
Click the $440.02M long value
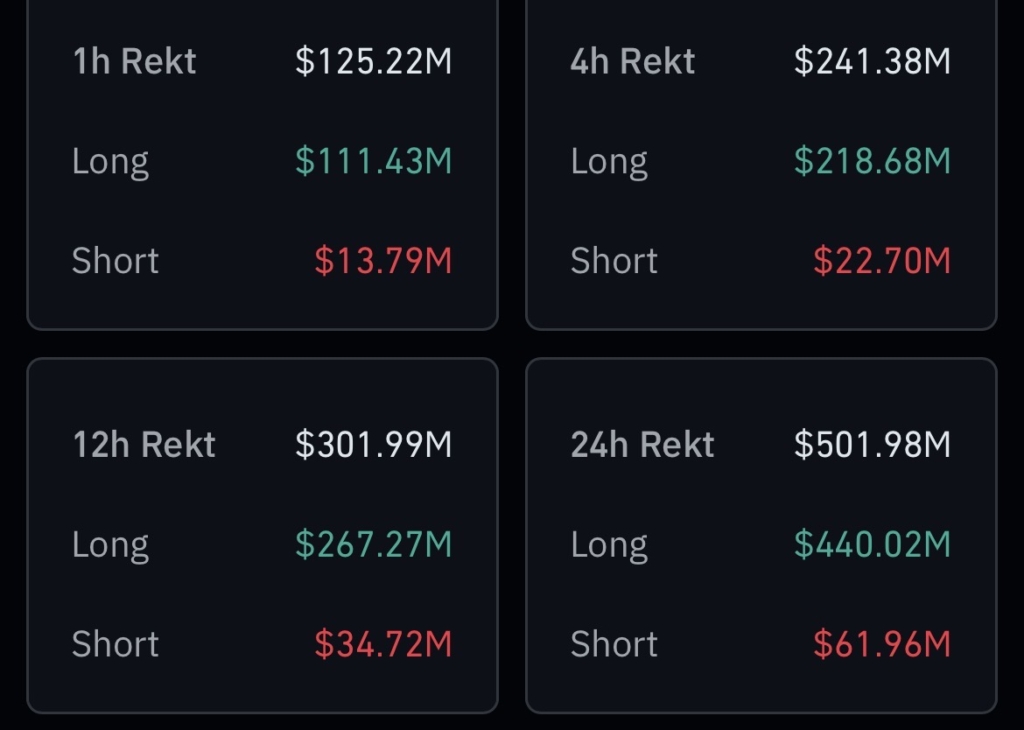872,545
